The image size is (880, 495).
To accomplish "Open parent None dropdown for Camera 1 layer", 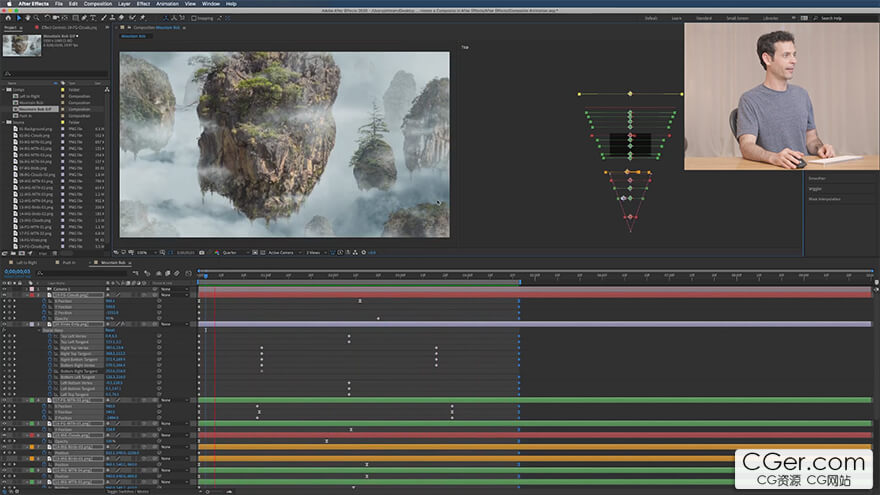I will click(x=175, y=289).
